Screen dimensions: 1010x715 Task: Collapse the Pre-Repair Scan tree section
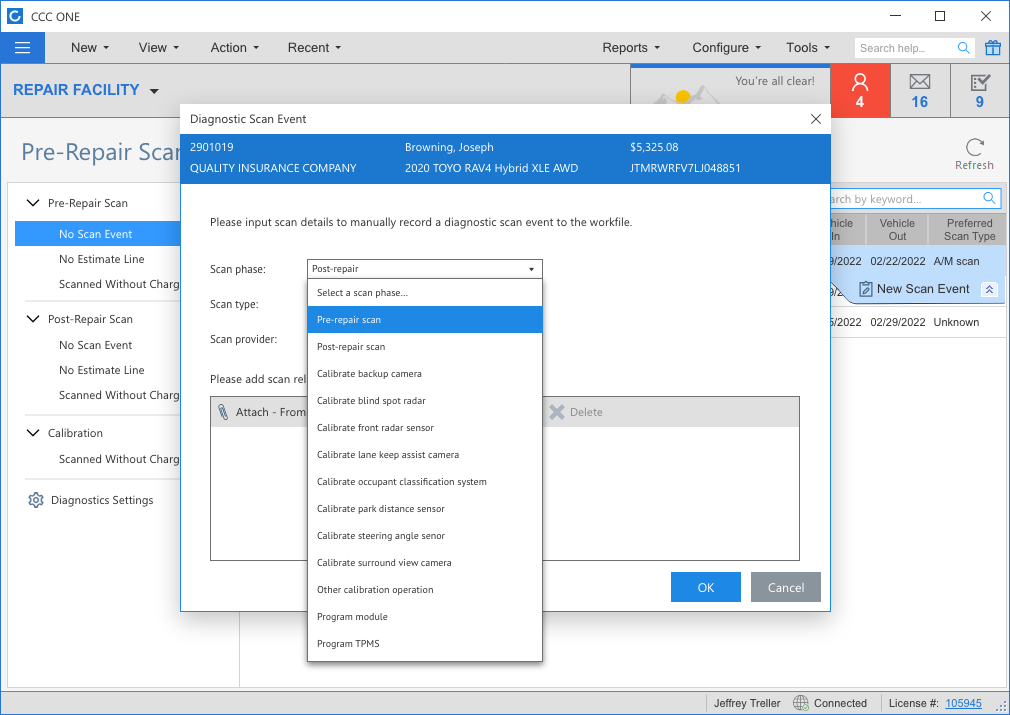point(33,203)
